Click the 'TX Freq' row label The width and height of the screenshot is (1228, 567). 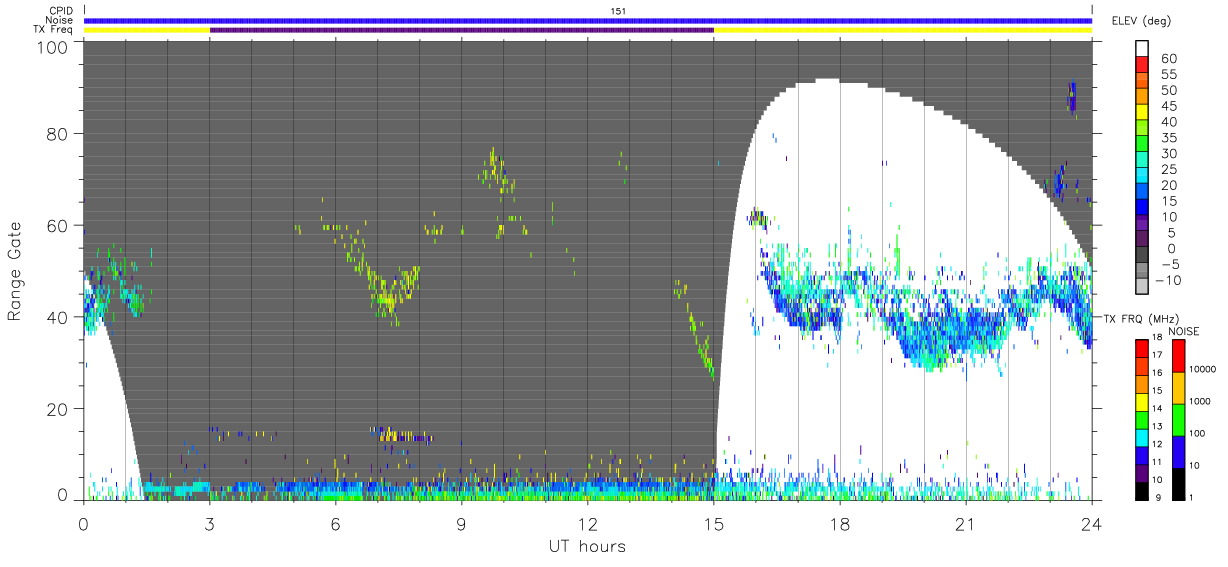(55, 30)
